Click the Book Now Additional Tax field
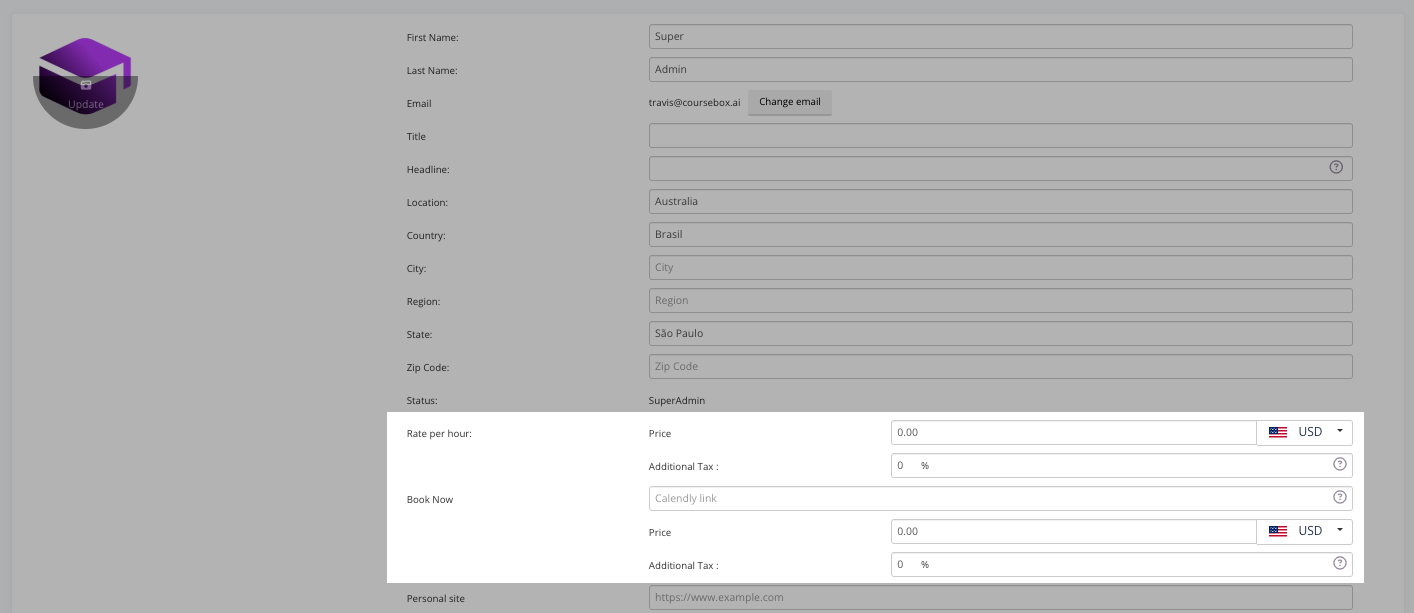Viewport: 1414px width, 613px height. pyautogui.click(x=1121, y=565)
